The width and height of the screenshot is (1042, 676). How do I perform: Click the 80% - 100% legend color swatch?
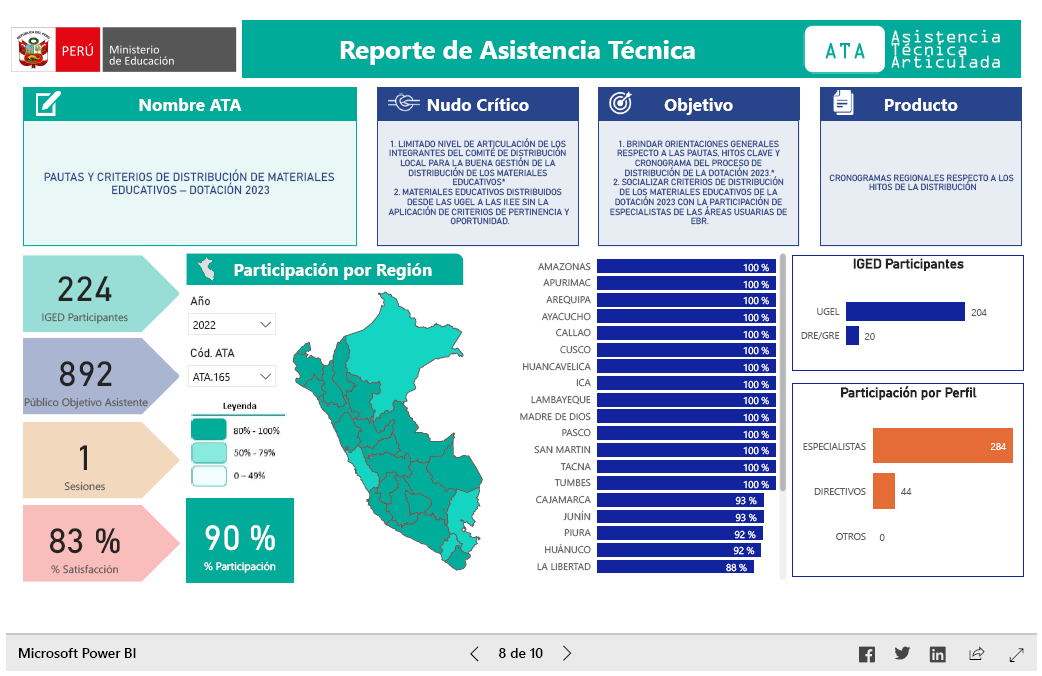[x=209, y=429]
